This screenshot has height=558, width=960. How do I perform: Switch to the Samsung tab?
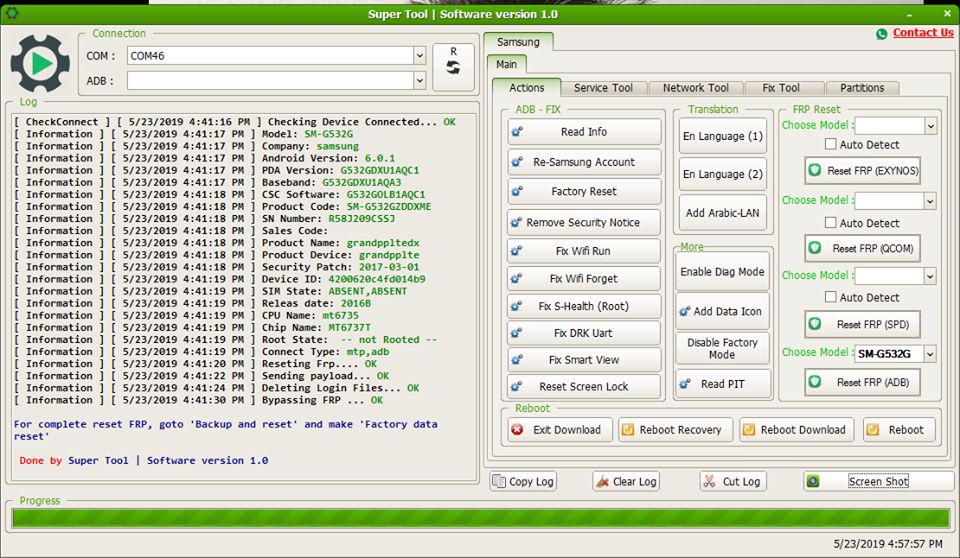point(518,42)
